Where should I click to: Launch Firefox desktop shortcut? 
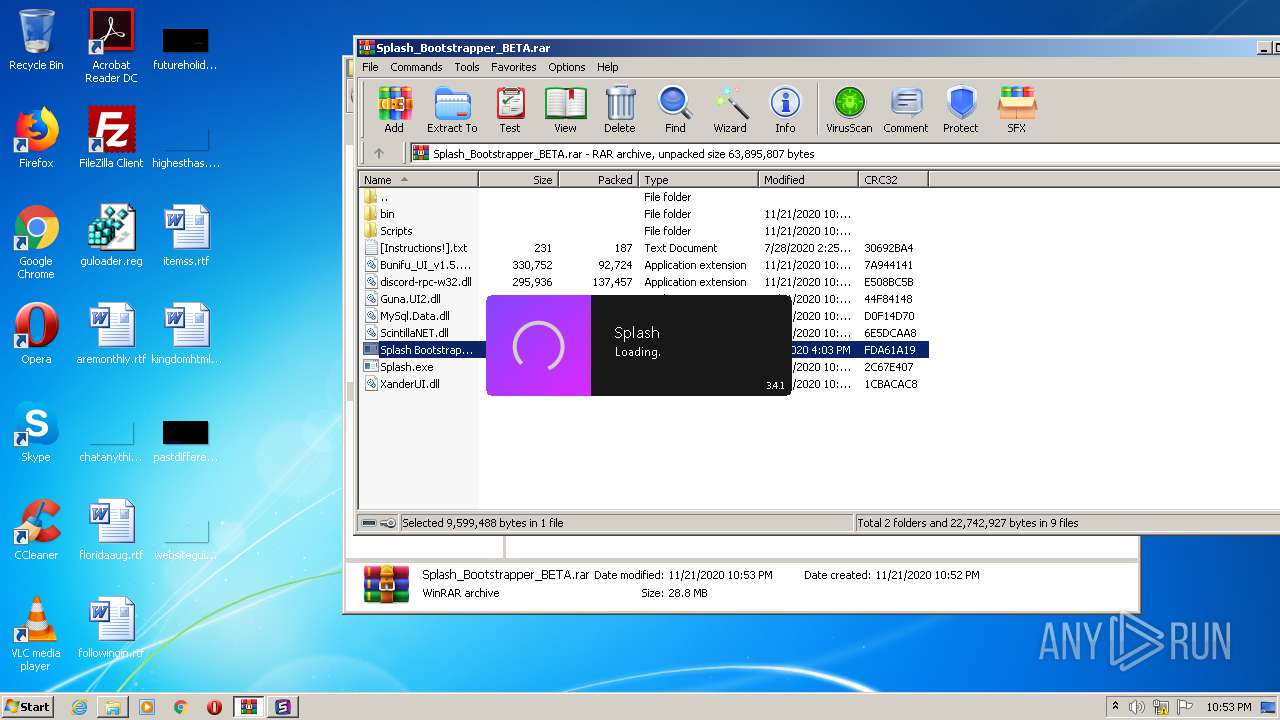coord(36,137)
